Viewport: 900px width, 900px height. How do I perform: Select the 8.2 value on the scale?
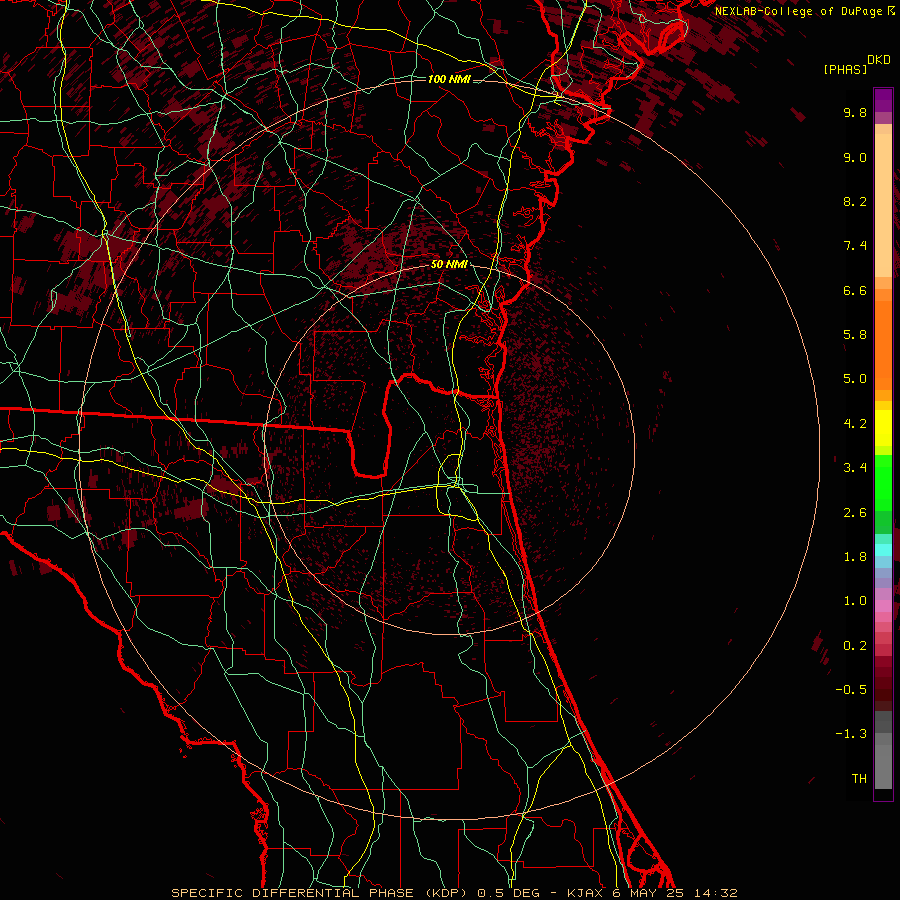(x=855, y=201)
